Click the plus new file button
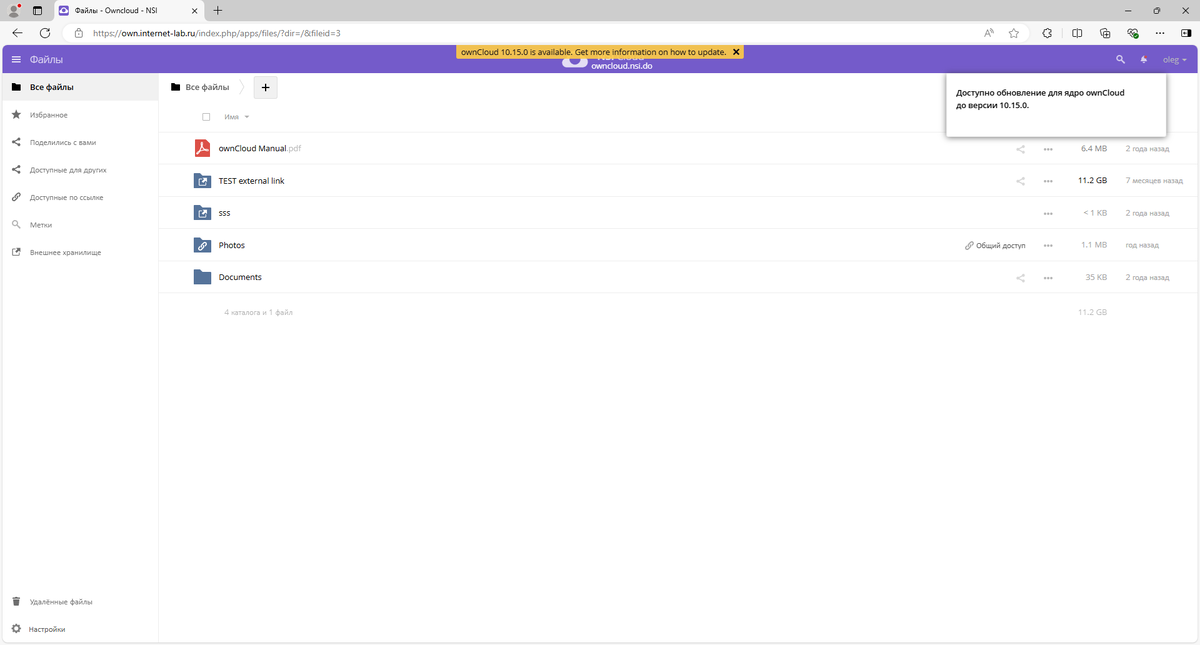Viewport: 1200px width, 645px height. [265, 87]
